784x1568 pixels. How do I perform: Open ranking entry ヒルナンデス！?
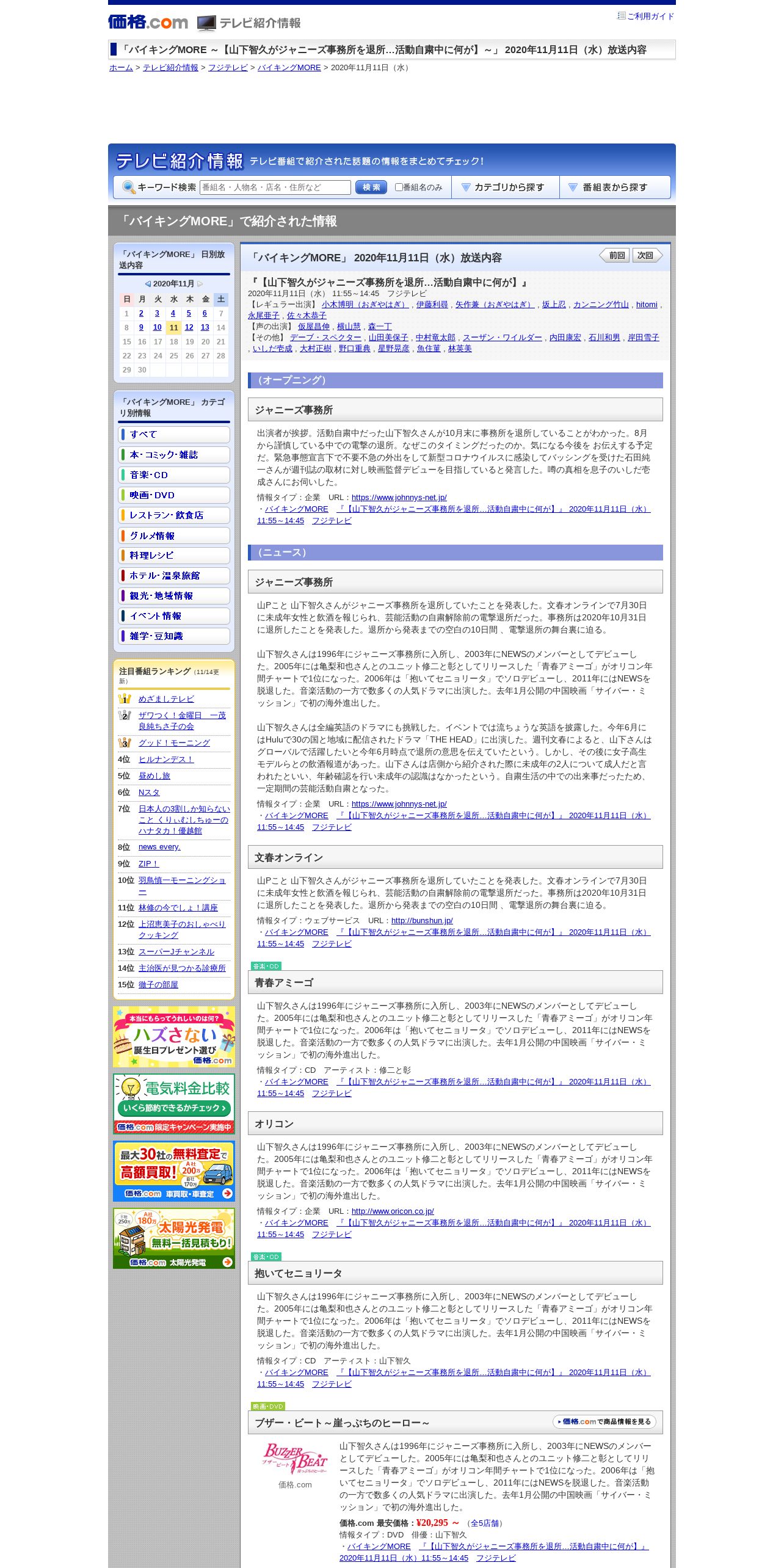click(166, 760)
